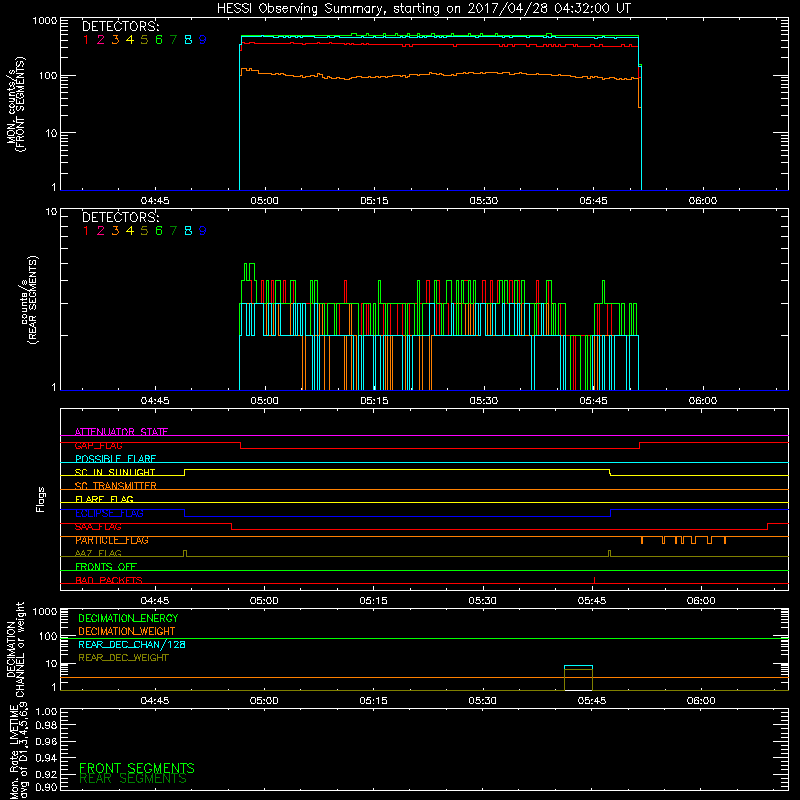Click the 05:15 time label under the front segments plot
The height and width of the screenshot is (800, 800).
pos(374,201)
